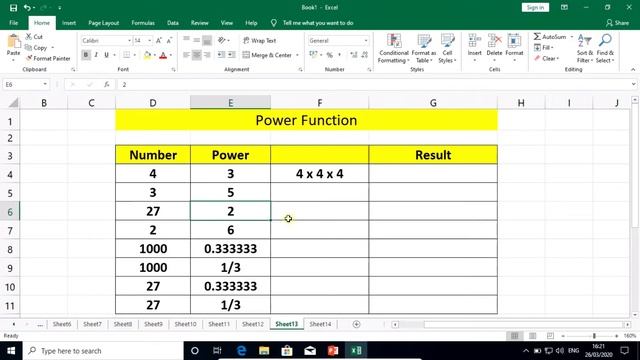Open the File tab
Image resolution: width=640 pixels, height=360 pixels.
coord(13,23)
